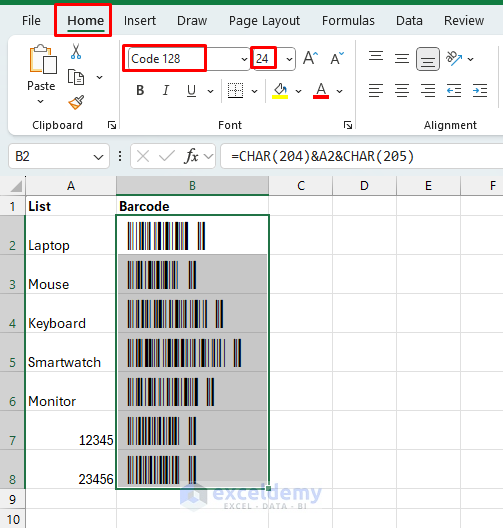Image resolution: width=503 pixels, height=528 pixels.
Task: Cancel formula entry with X icon
Action: (143, 157)
